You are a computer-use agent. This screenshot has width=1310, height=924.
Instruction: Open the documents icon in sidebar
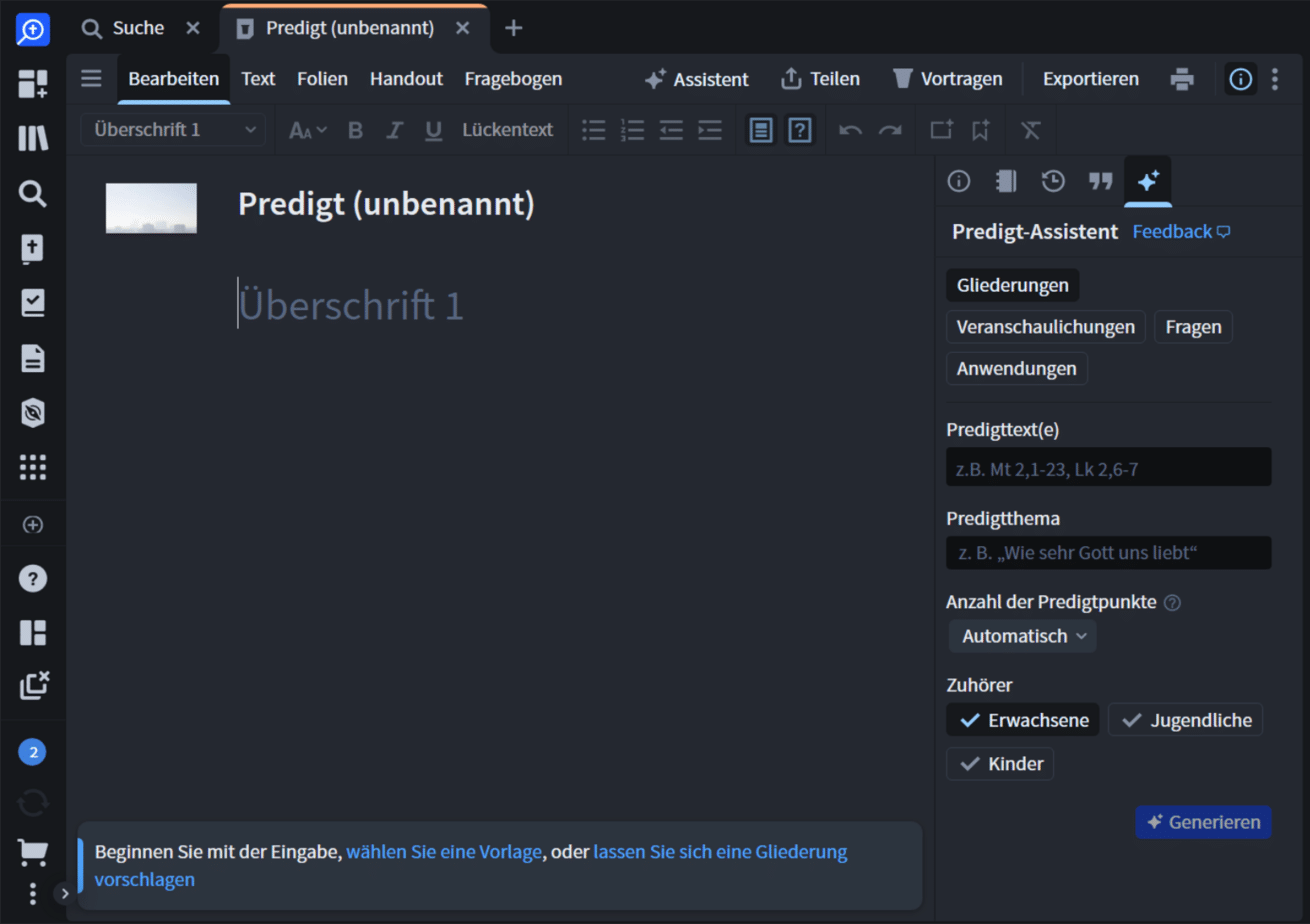click(x=33, y=358)
